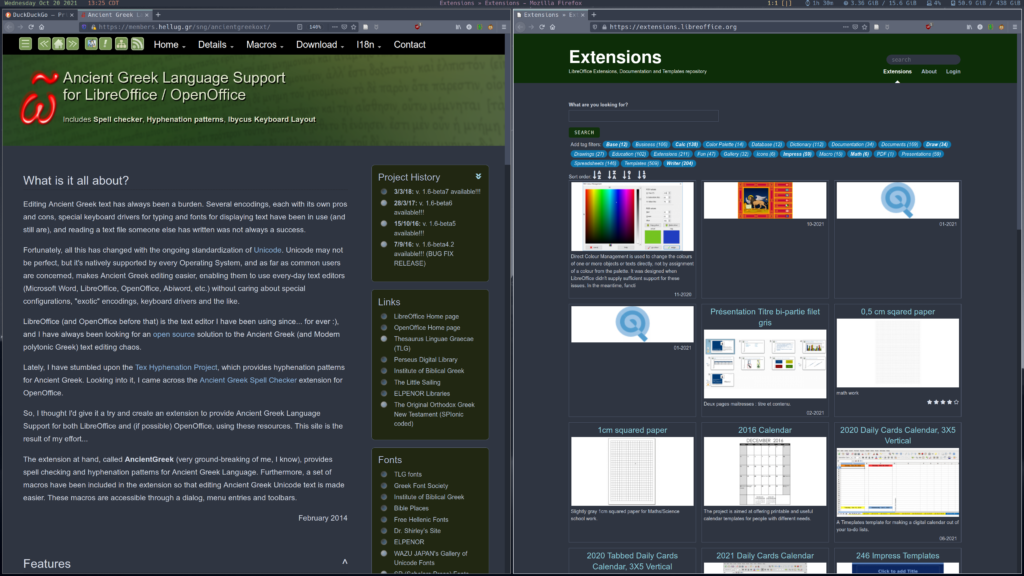Expand the Details dropdown menu
This screenshot has width=1024, height=576.
pyautogui.click(x=216, y=44)
